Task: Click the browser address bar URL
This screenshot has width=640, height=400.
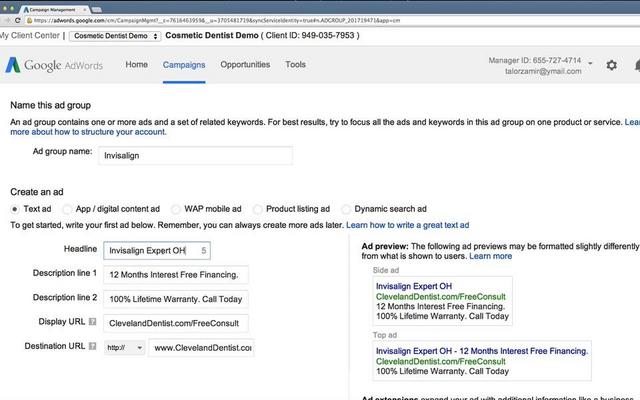Action: [217, 20]
